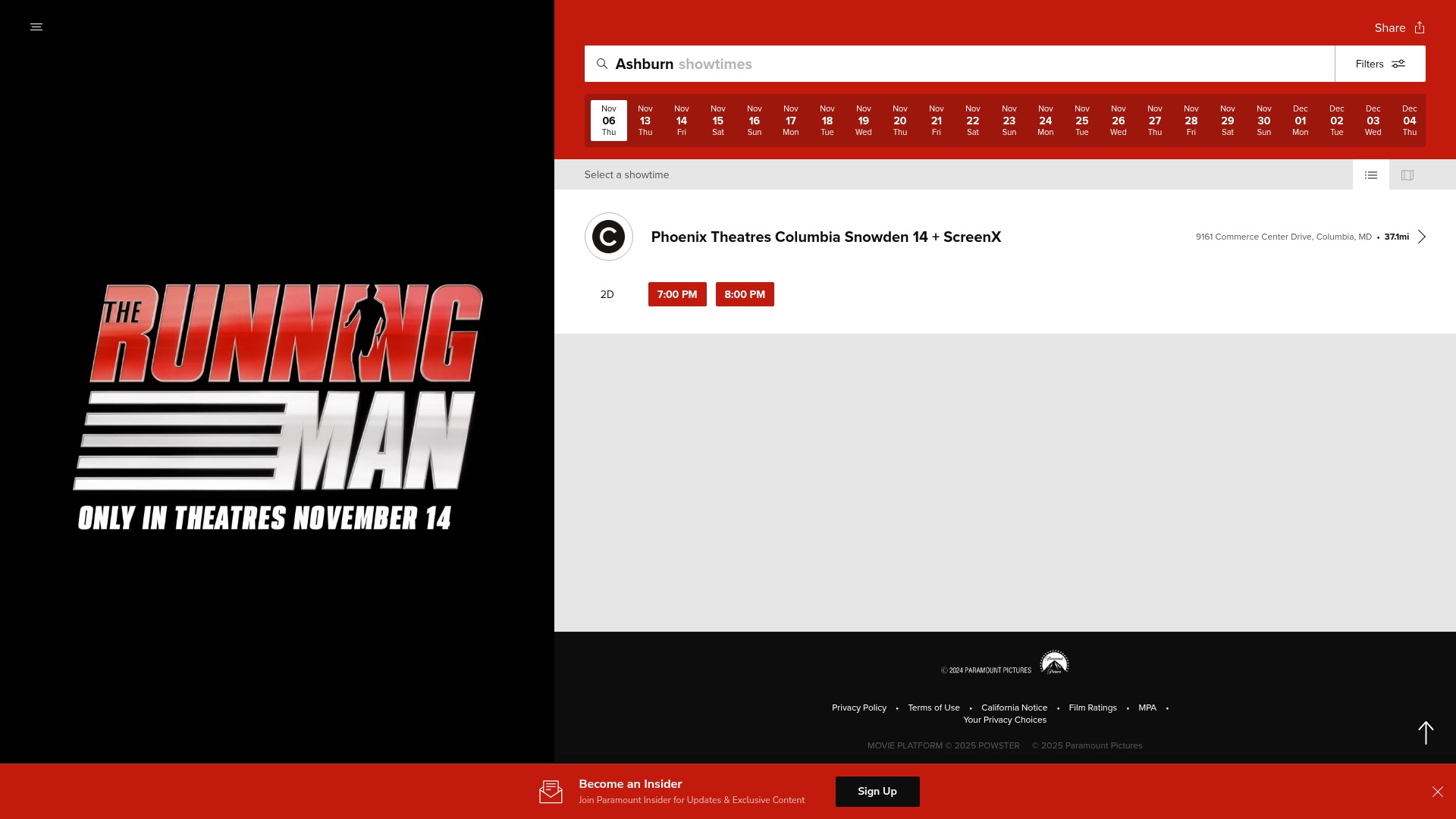Screen dimensions: 1456x819
Task: Select date Nov 23 Sun
Action: point(1009,121)
